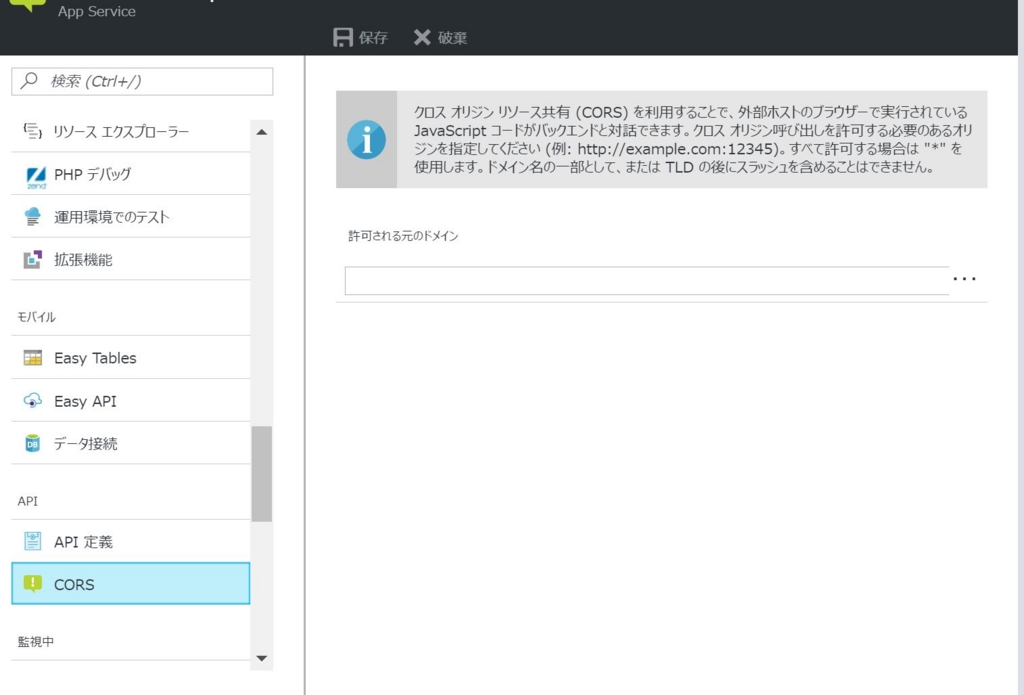Click the モバイル section header
This screenshot has width=1024, height=695.
[x=37, y=317]
